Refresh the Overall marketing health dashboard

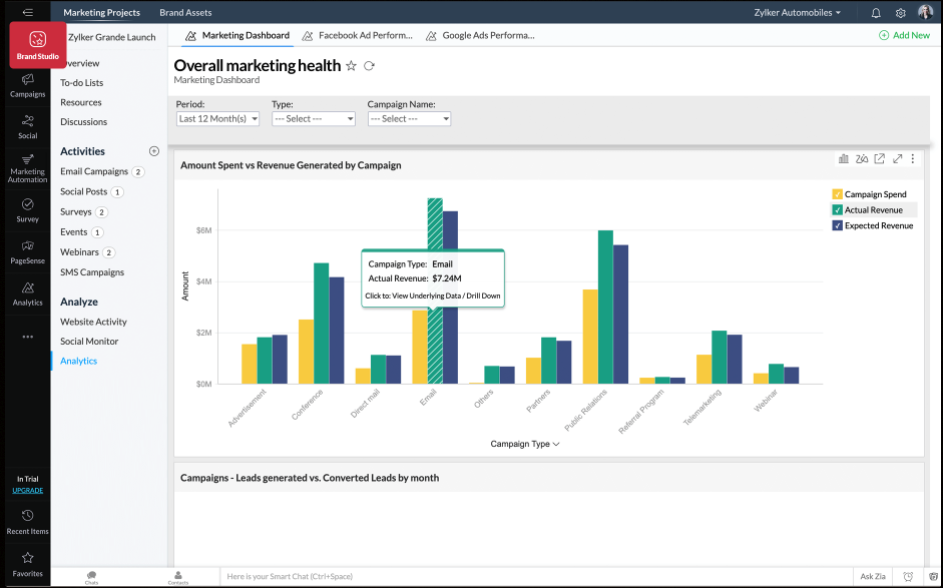point(369,66)
